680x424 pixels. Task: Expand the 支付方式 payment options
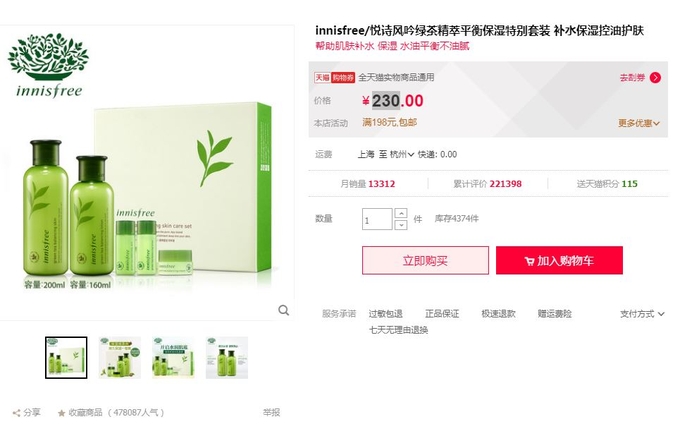point(642,314)
